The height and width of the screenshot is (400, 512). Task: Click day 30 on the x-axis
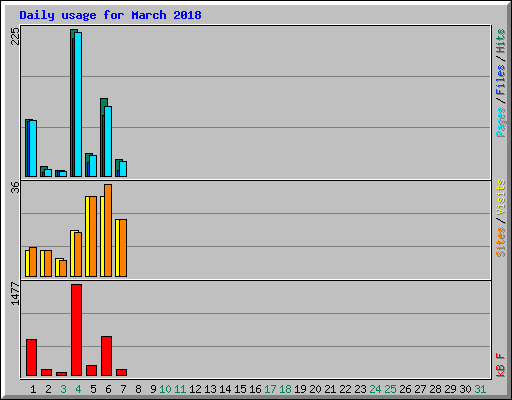465,389
